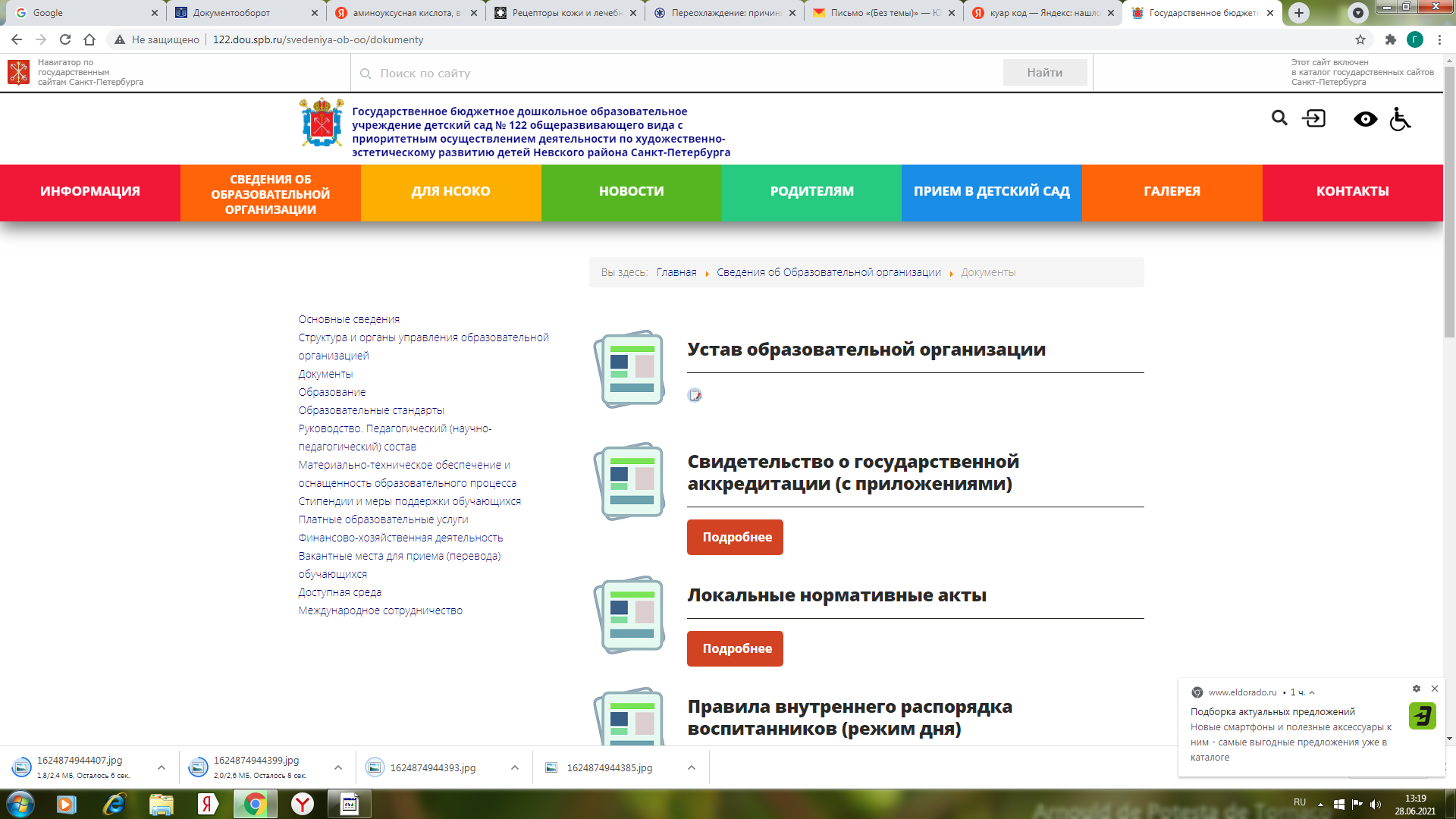
Task: Open Yandex browser from taskbar
Action: point(303,804)
